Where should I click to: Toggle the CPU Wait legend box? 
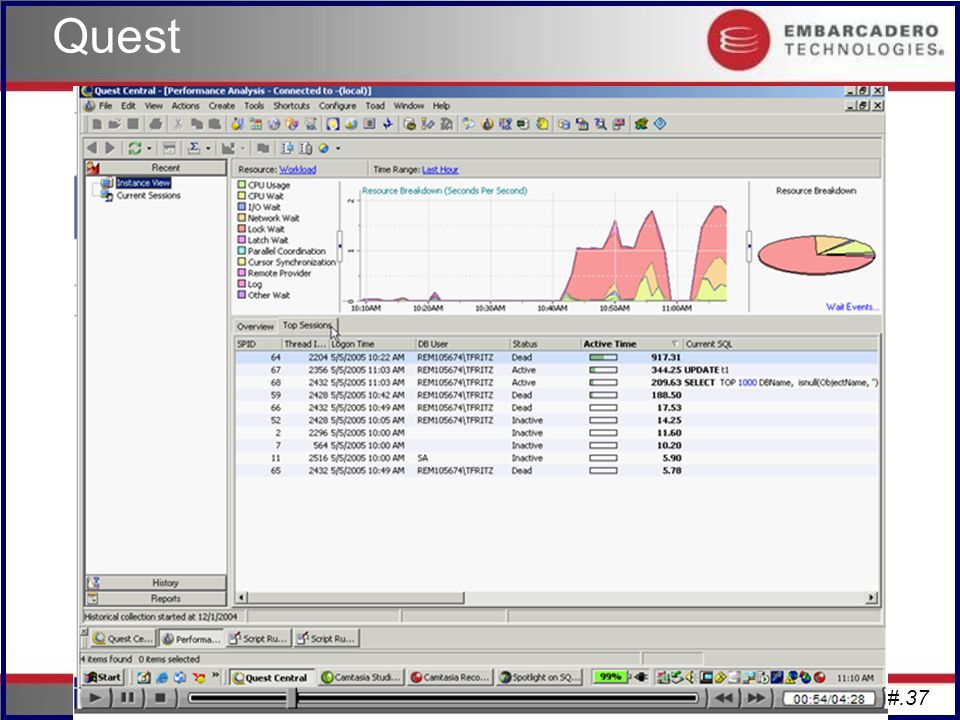tap(241, 196)
